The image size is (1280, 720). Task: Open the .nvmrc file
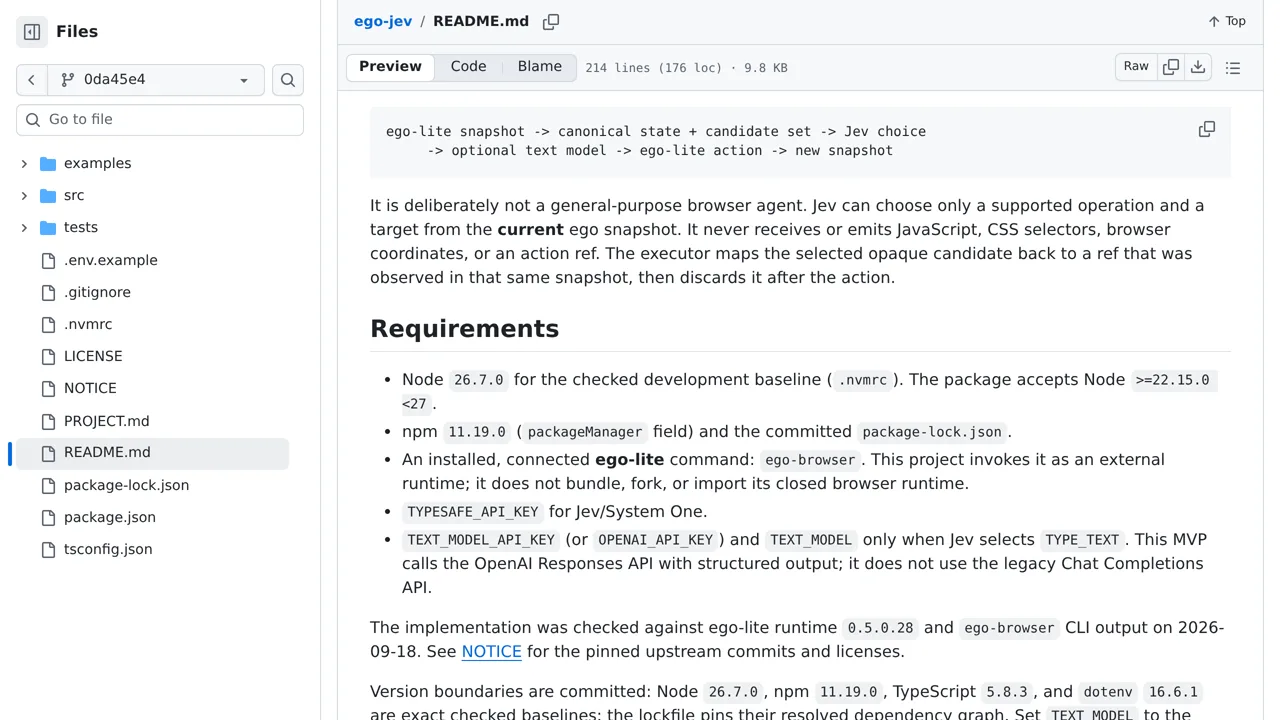click(88, 324)
